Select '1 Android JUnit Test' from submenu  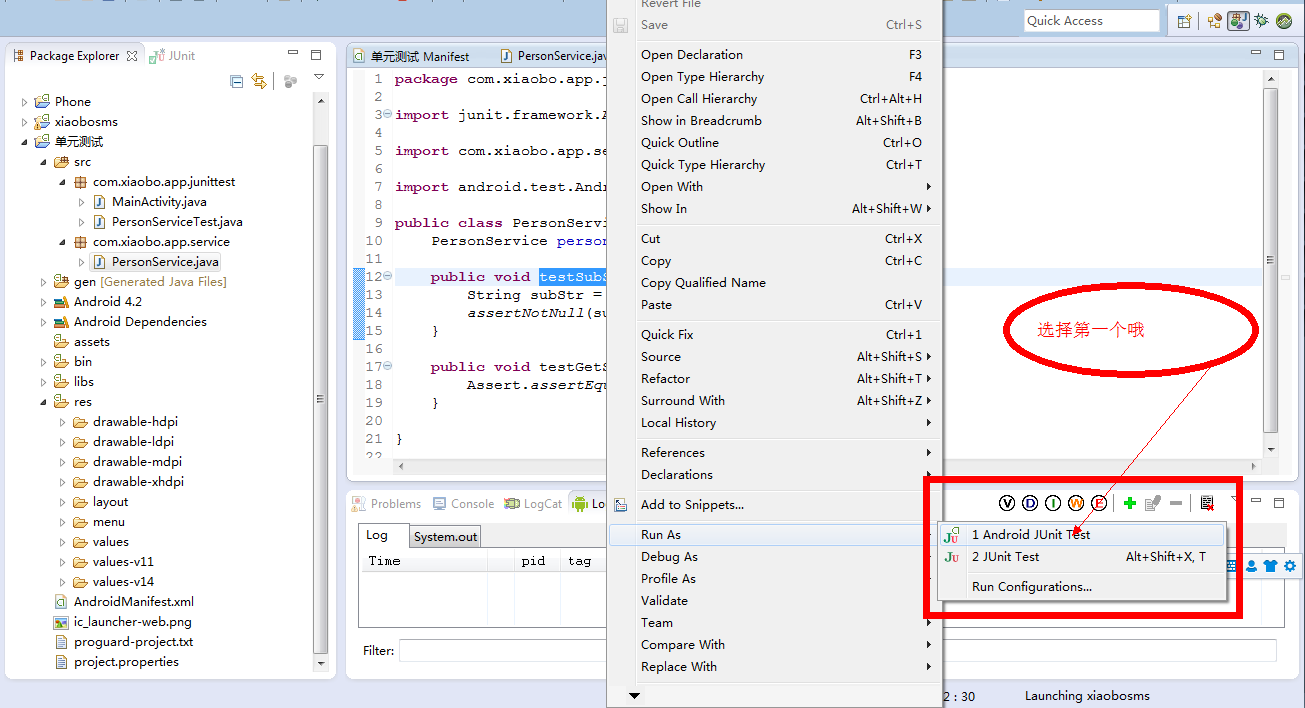[1031, 535]
